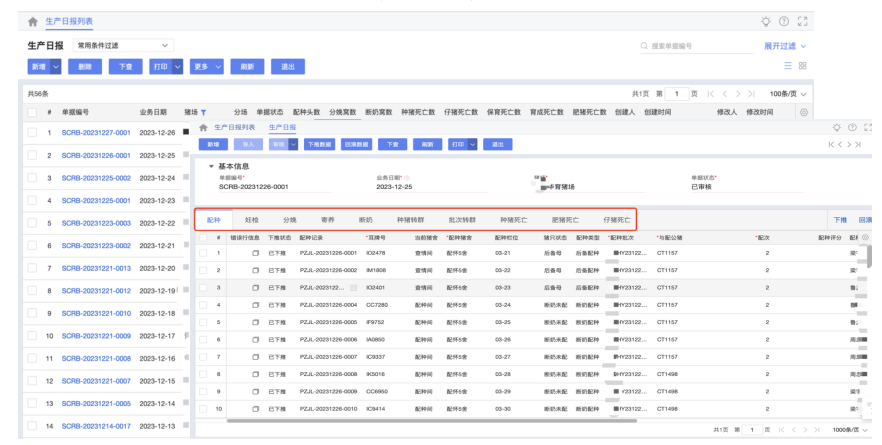Click the detail grid page number input
882x445 pixels.
[752, 430]
